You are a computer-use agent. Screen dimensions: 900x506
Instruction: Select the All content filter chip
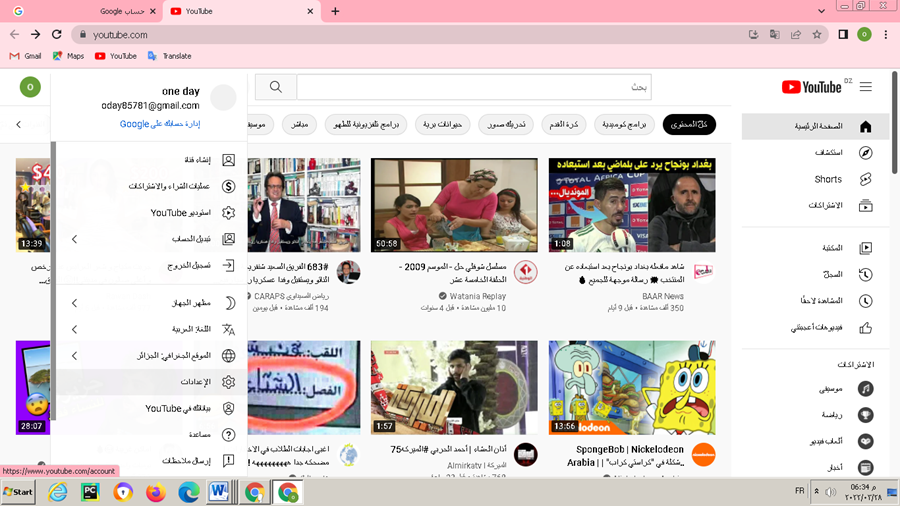pyautogui.click(x=689, y=124)
